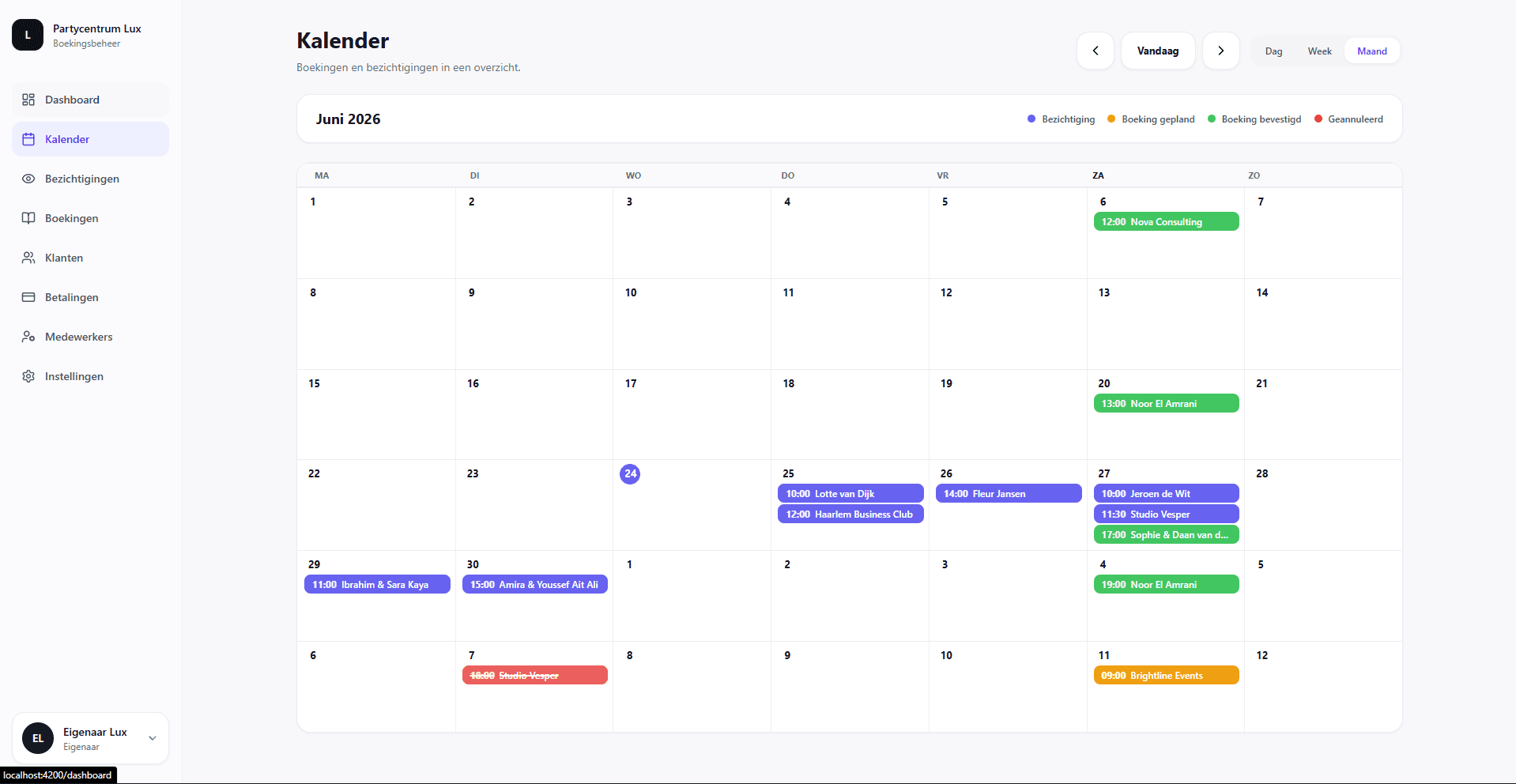The image size is (1516, 784).
Task: Click the Klanten people icon
Action: click(28, 258)
